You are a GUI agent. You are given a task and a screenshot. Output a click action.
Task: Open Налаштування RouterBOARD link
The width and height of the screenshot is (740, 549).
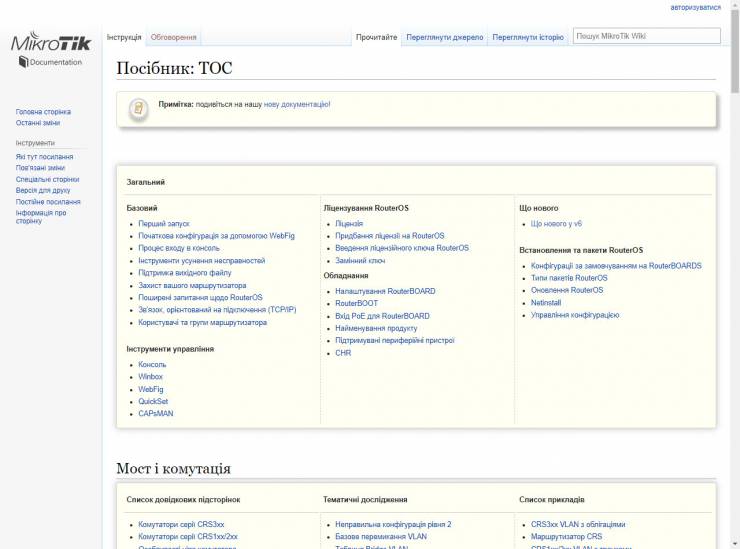(x=385, y=291)
